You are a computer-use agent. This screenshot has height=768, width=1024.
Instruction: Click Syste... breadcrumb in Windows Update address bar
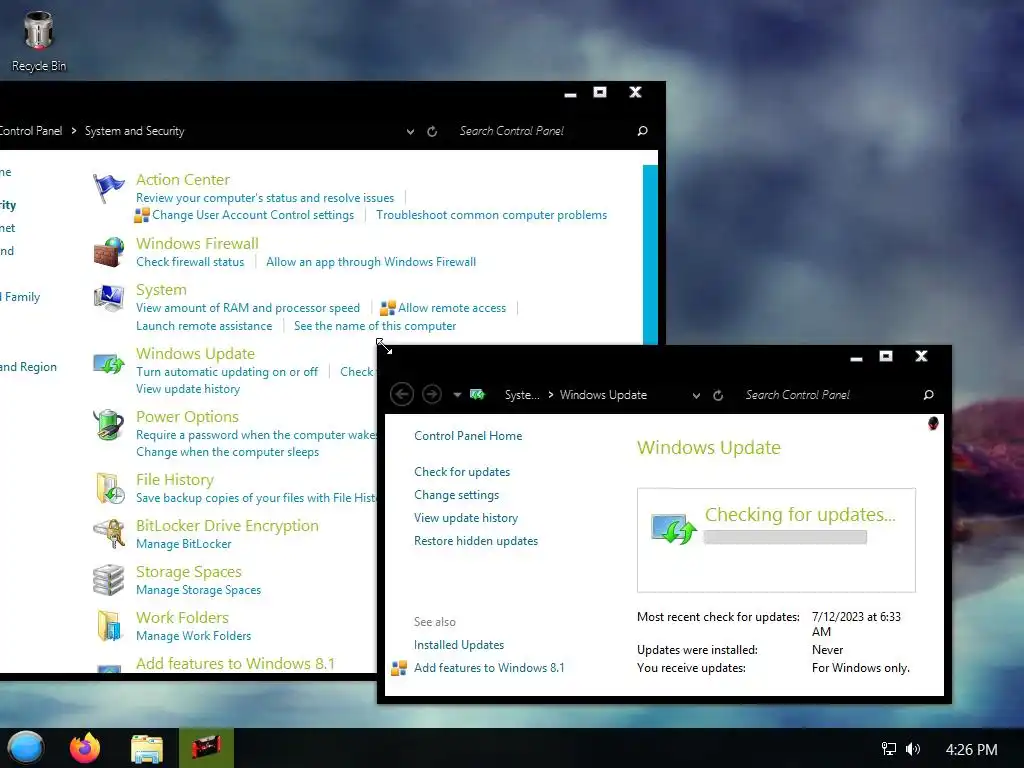pyautogui.click(x=522, y=394)
